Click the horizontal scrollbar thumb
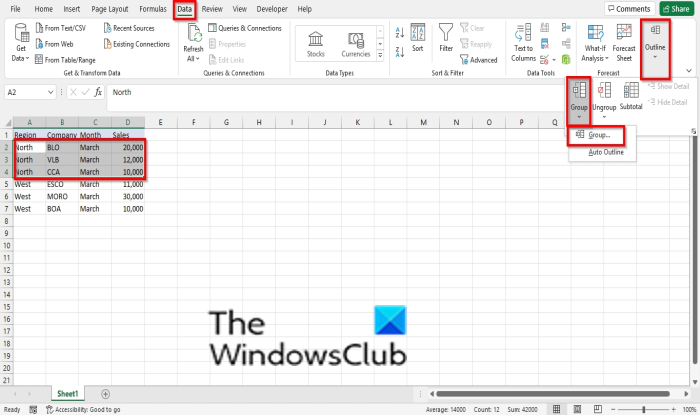The width and height of the screenshot is (700, 415). point(553,394)
